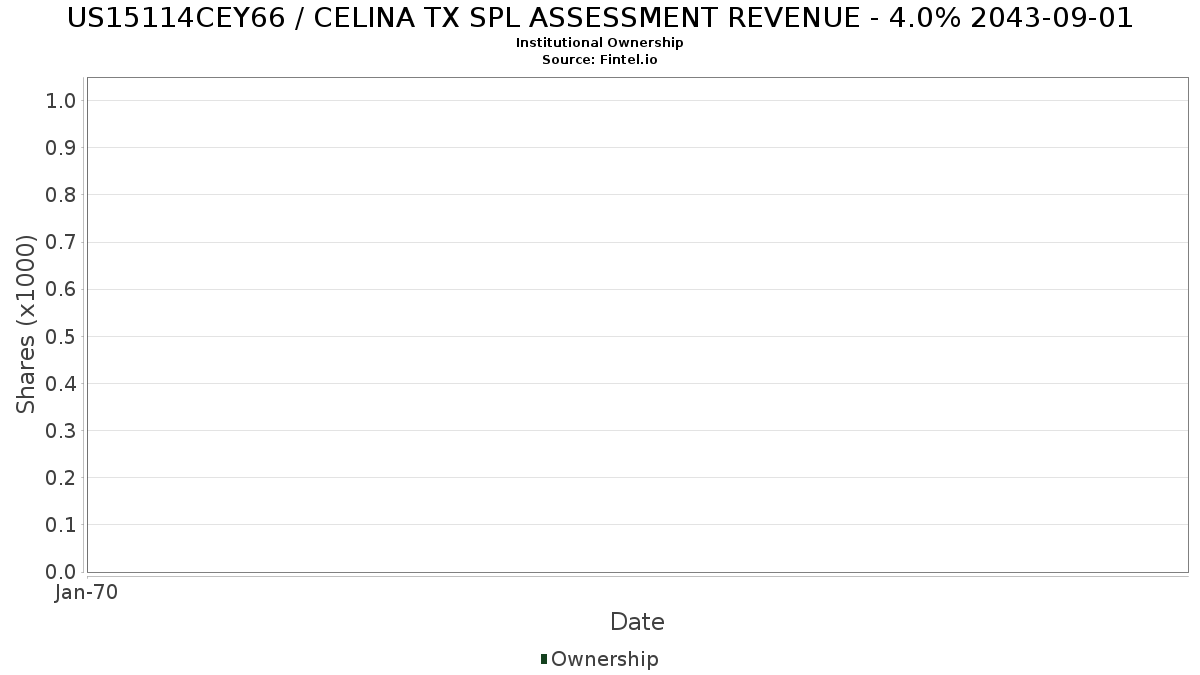Click the chart title CELINA TX SPL ASSESSMENT
1200x675 pixels.
[x=600, y=17]
